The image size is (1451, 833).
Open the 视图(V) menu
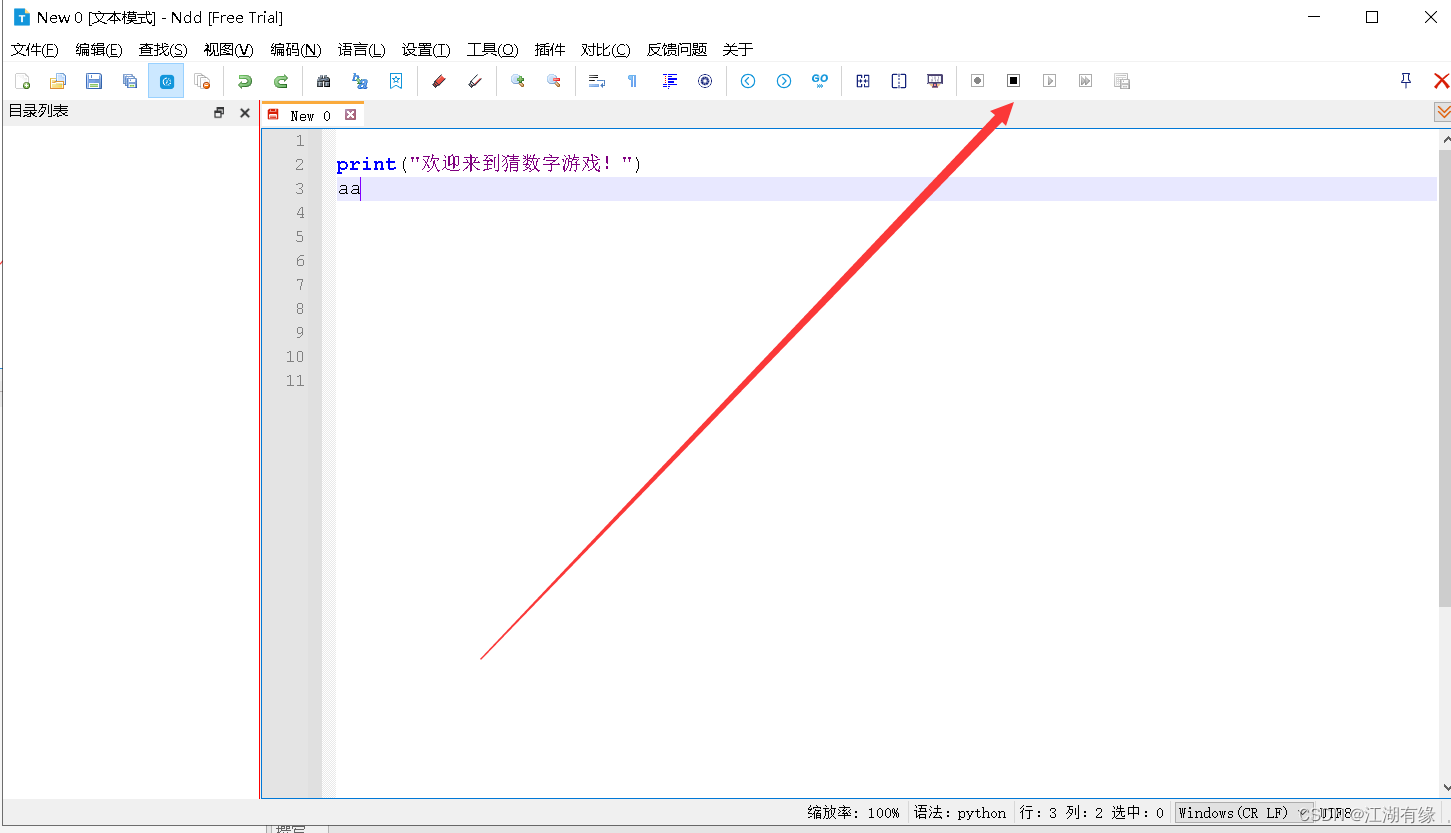(228, 49)
